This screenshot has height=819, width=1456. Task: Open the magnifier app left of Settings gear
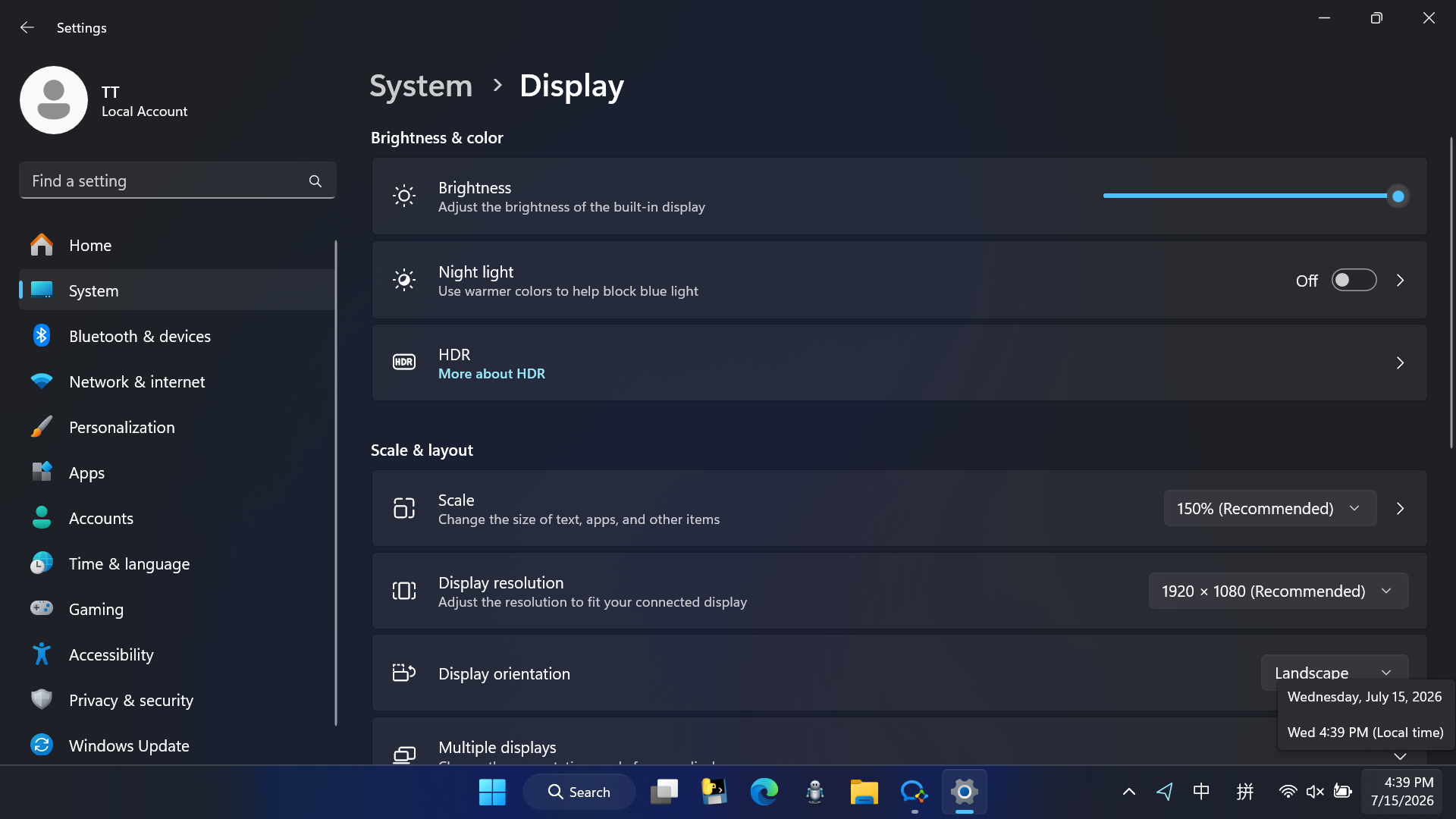pyautogui.click(x=914, y=792)
